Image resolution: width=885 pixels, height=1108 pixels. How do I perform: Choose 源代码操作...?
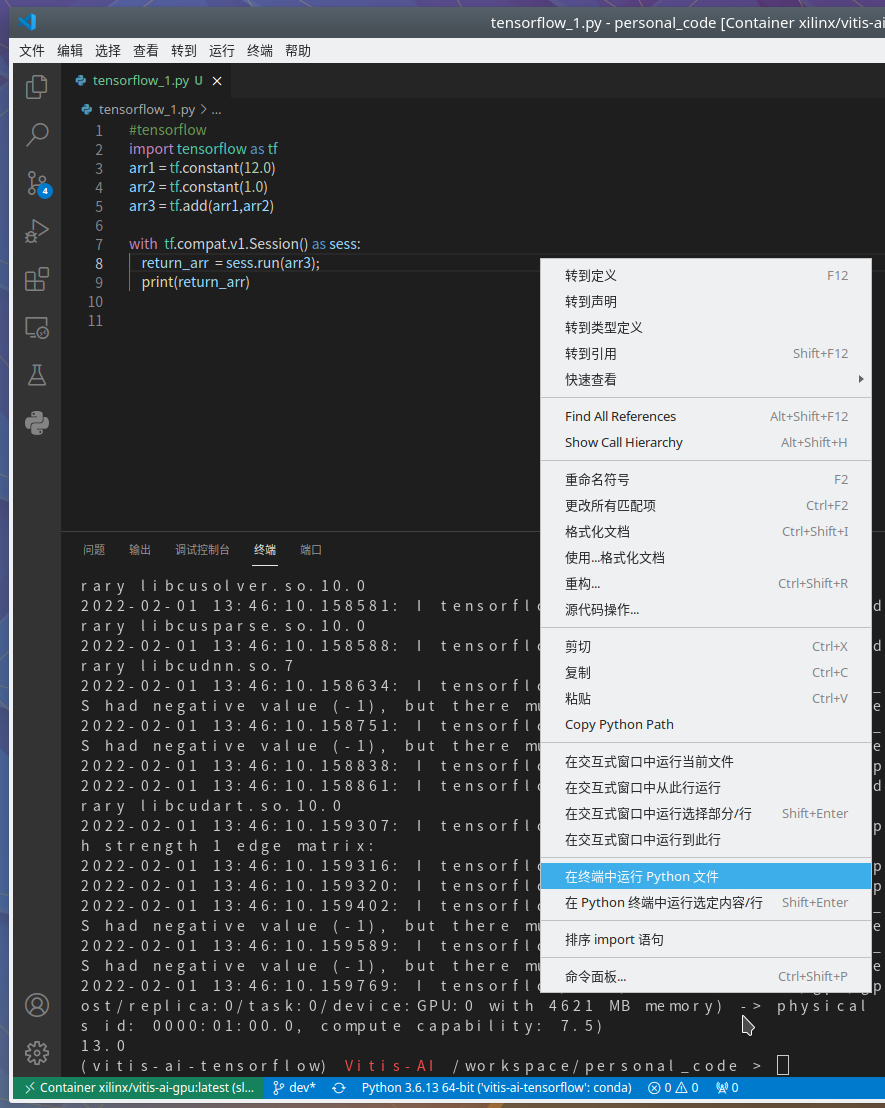705,609
